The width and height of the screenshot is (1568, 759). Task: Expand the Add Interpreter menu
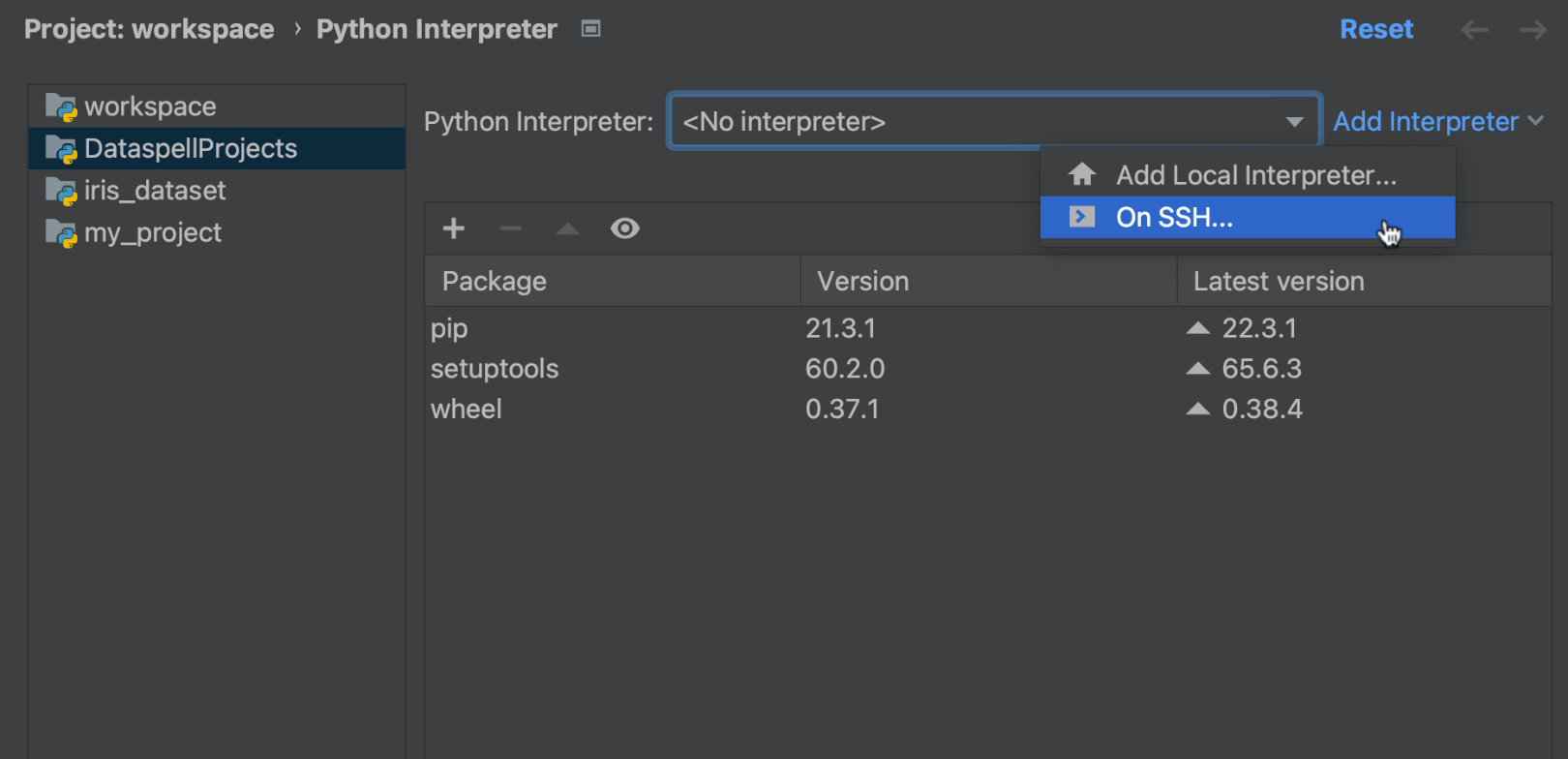tap(1437, 121)
